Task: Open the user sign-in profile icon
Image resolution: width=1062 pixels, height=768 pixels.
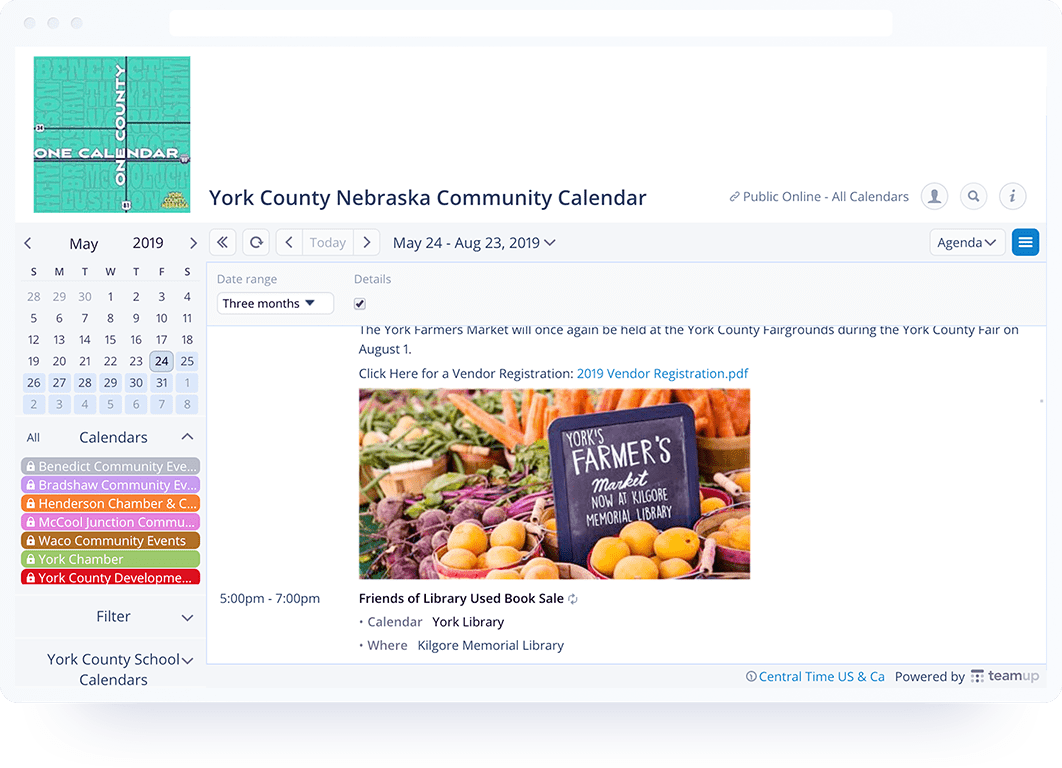Action: click(x=934, y=196)
